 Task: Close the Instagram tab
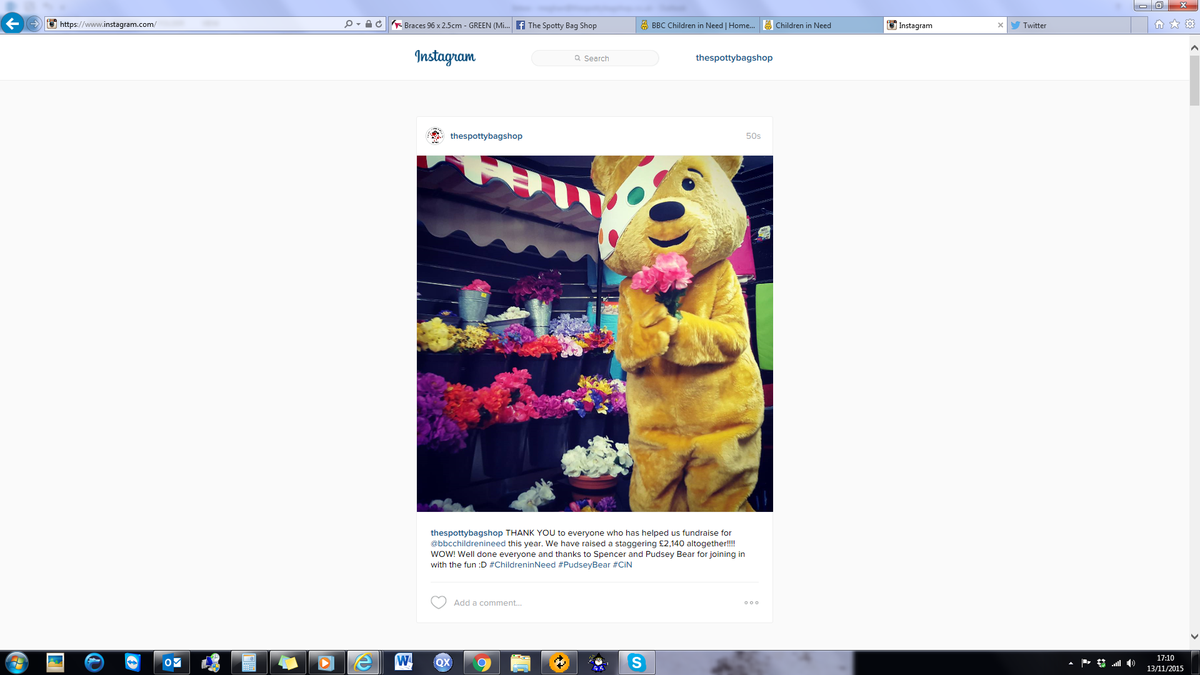tap(1001, 25)
